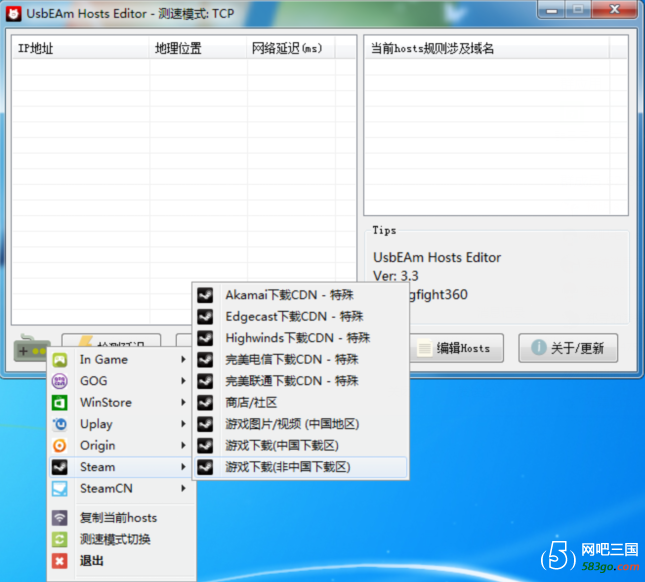Pick 游戏下载(中国下载区) option

point(301,445)
